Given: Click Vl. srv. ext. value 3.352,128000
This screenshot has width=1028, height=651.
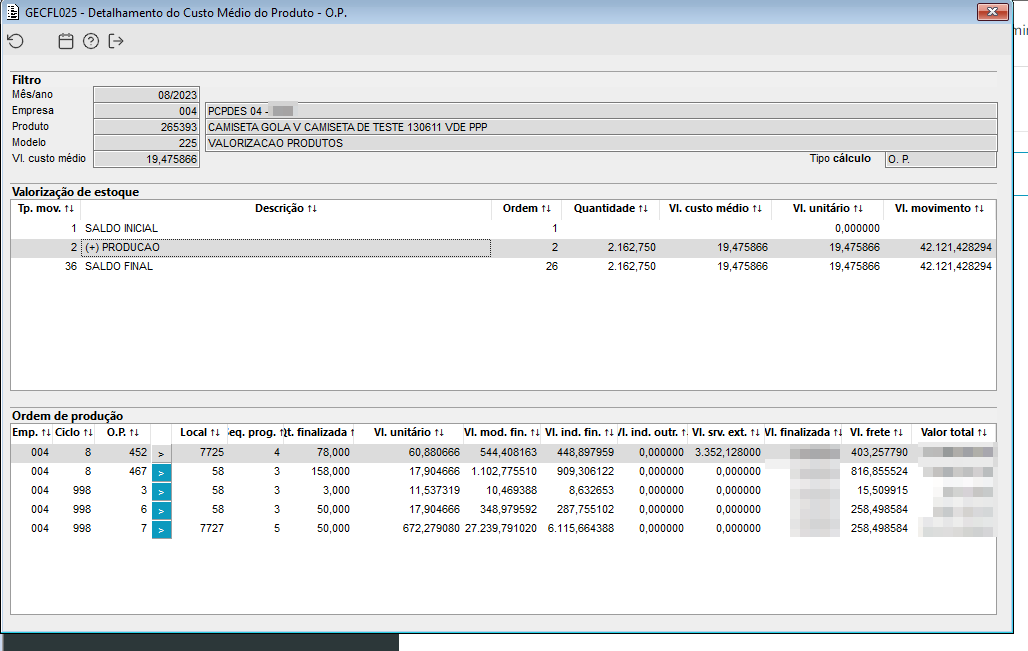Looking at the screenshot, I should pos(728,452).
